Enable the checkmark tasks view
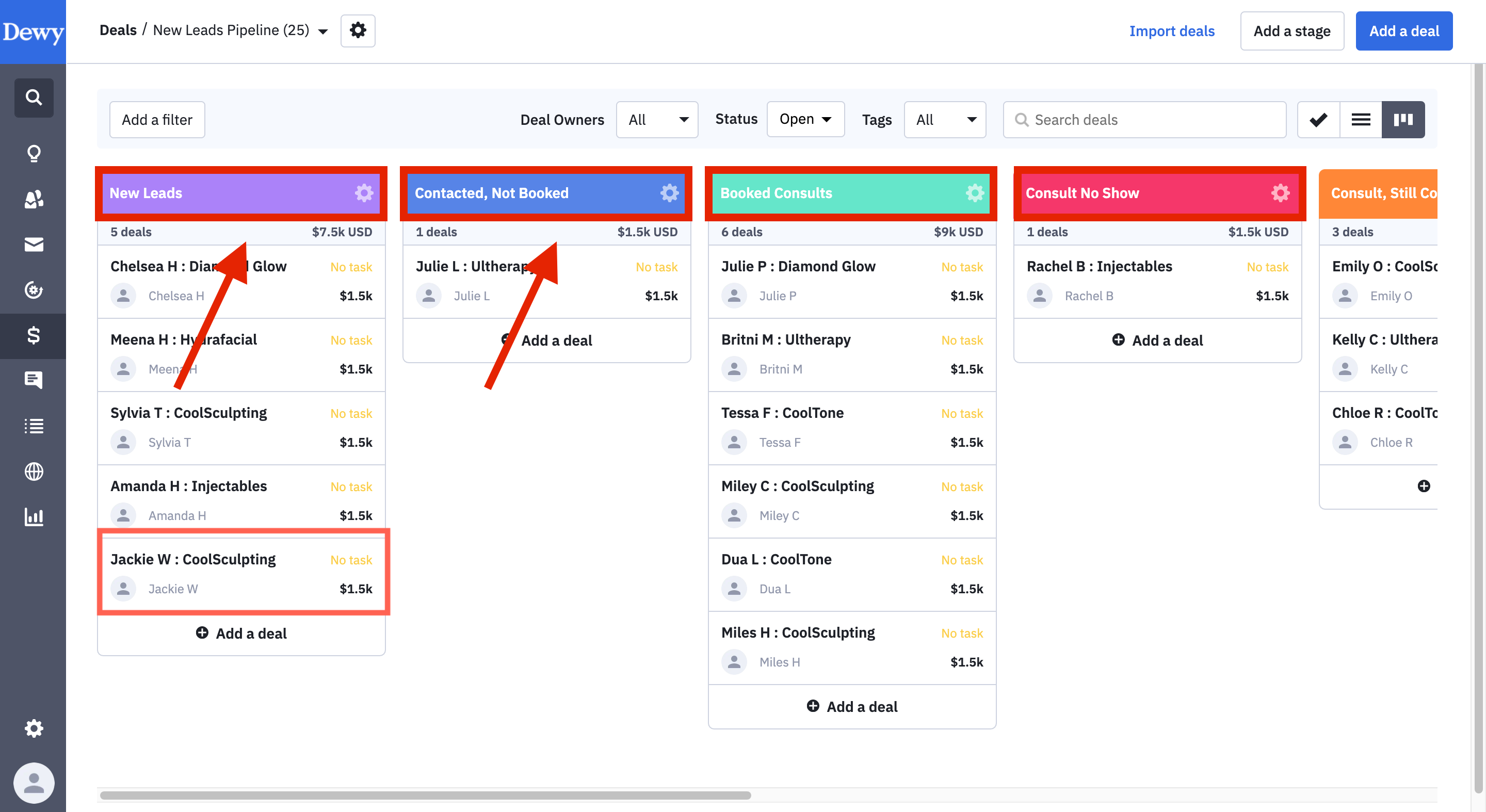Screen dimensions: 1486x812 click(1318, 119)
